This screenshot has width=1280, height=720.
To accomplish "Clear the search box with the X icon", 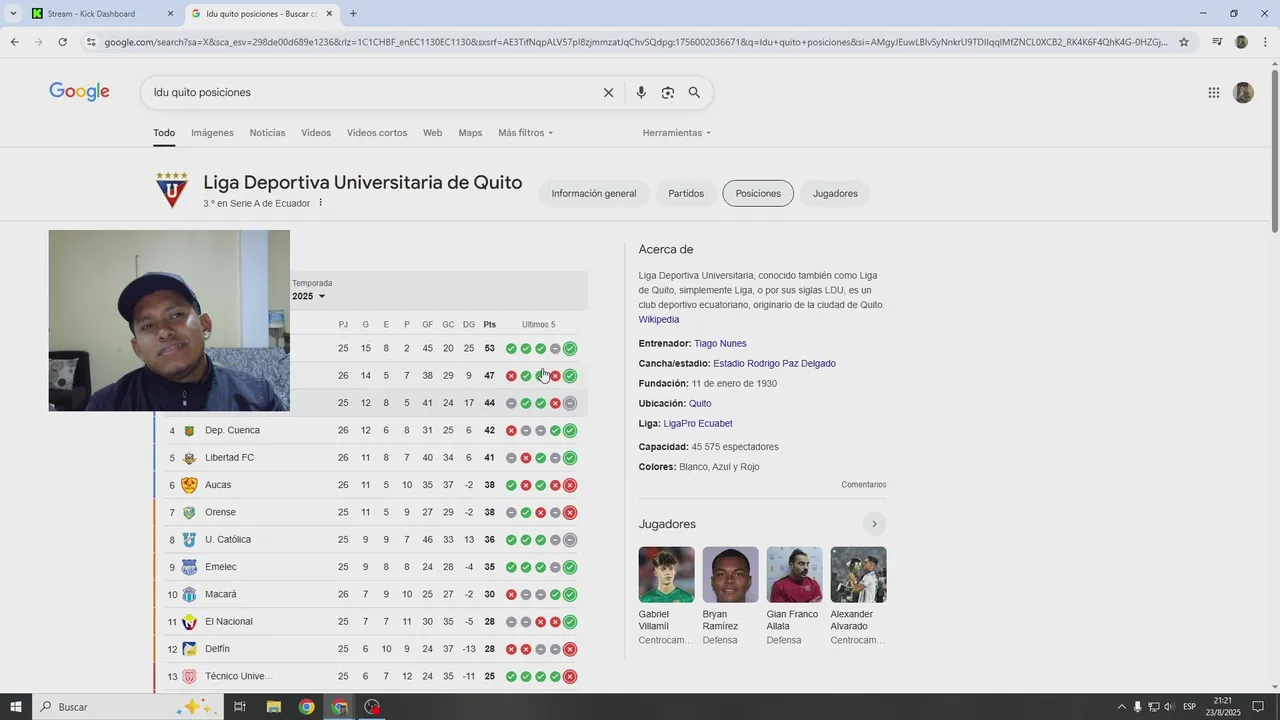I will coord(608,92).
